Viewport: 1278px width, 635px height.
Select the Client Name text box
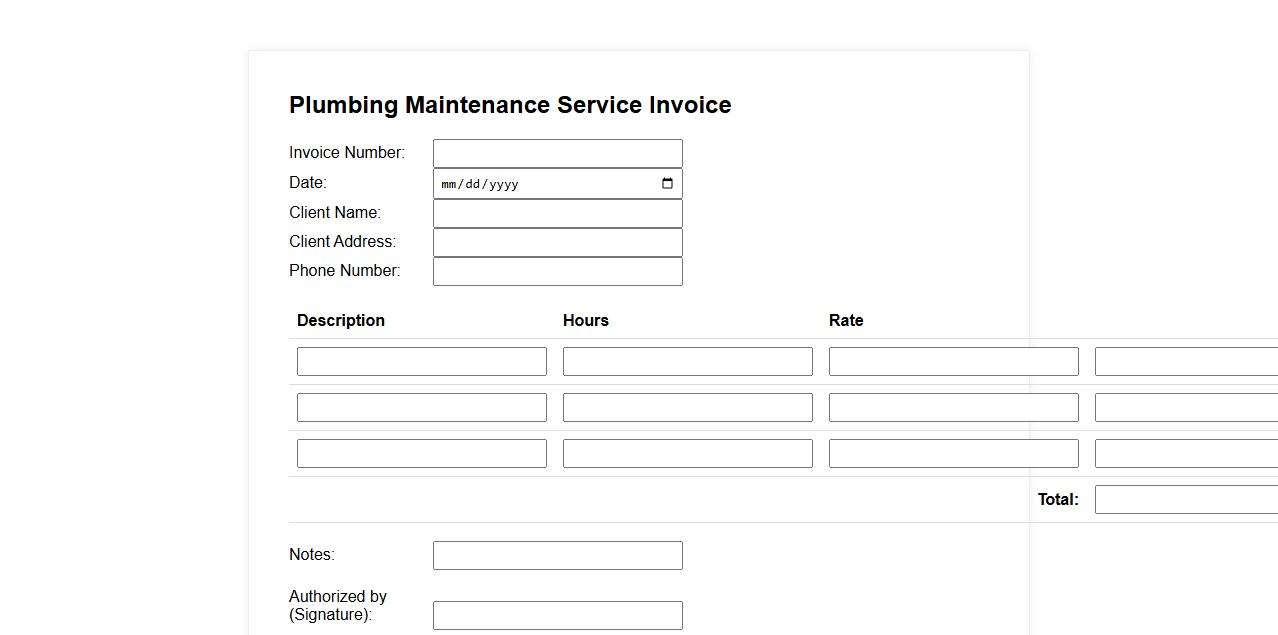[557, 213]
